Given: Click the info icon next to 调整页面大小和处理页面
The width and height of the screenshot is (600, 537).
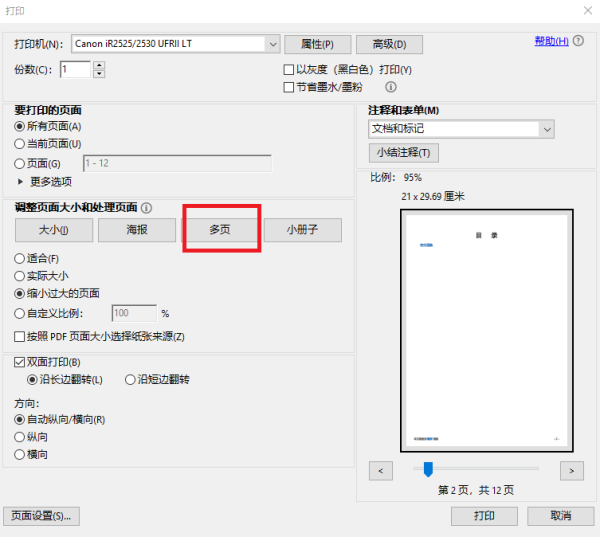Looking at the screenshot, I should pos(146,208).
